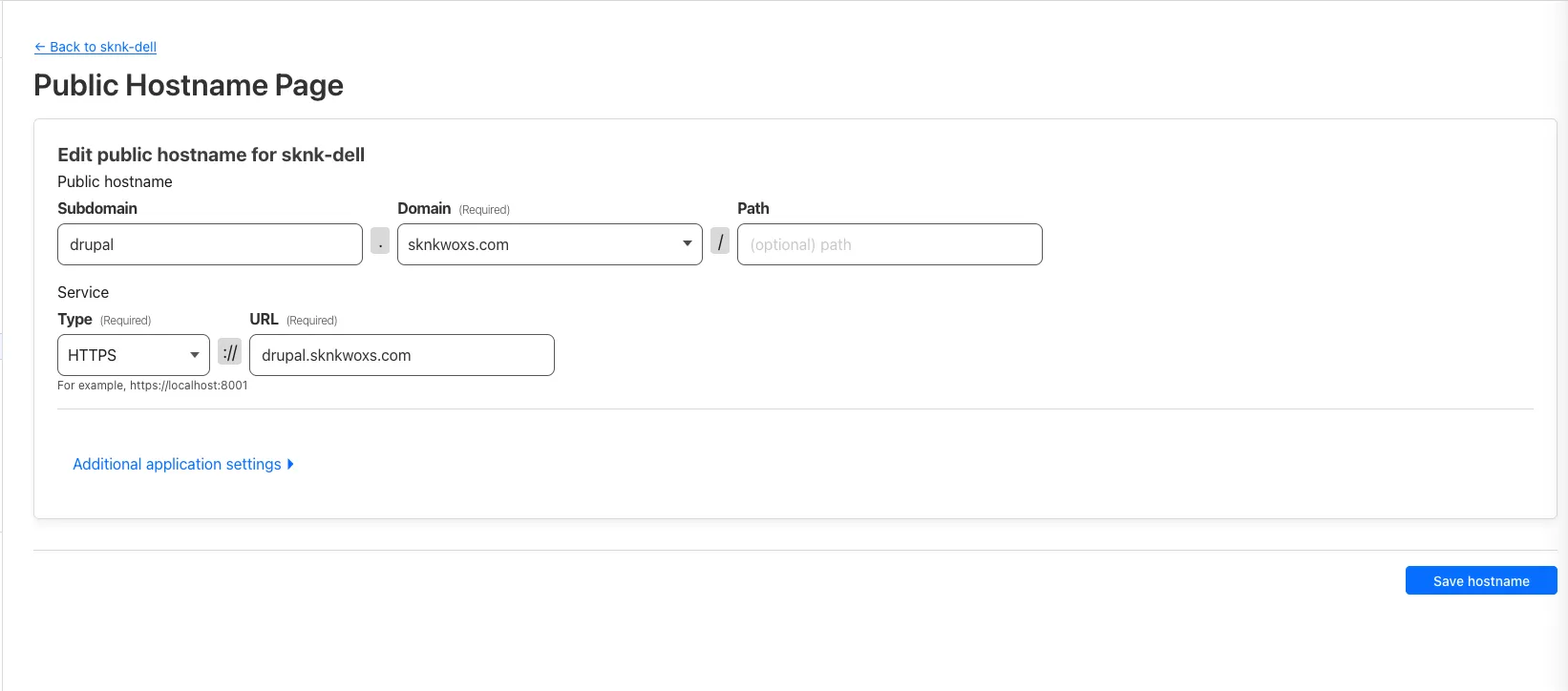Click the localhost:8001 example hint text
The image size is (1568, 691).
pos(153,386)
